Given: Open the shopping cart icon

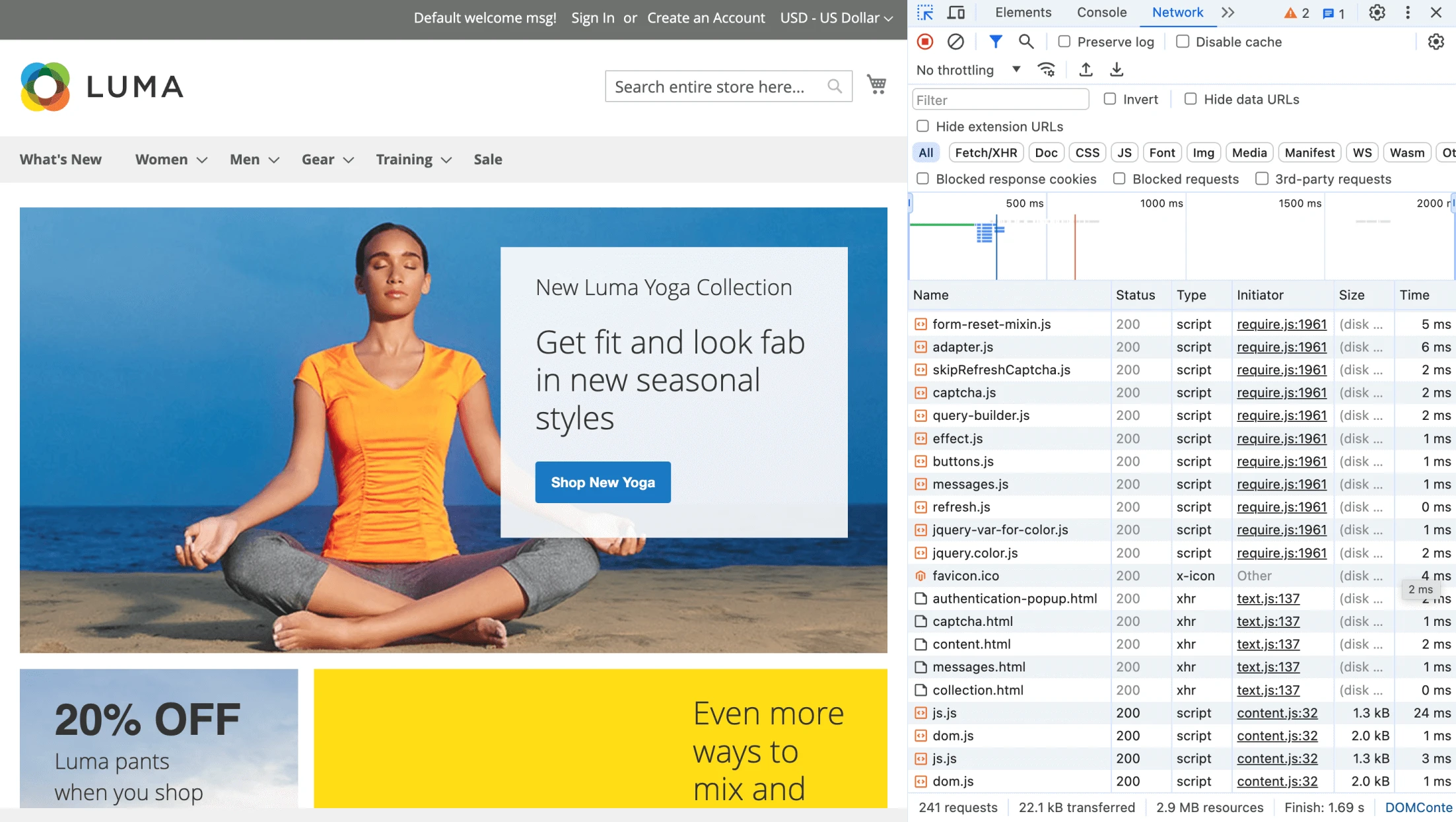Looking at the screenshot, I should (876, 85).
